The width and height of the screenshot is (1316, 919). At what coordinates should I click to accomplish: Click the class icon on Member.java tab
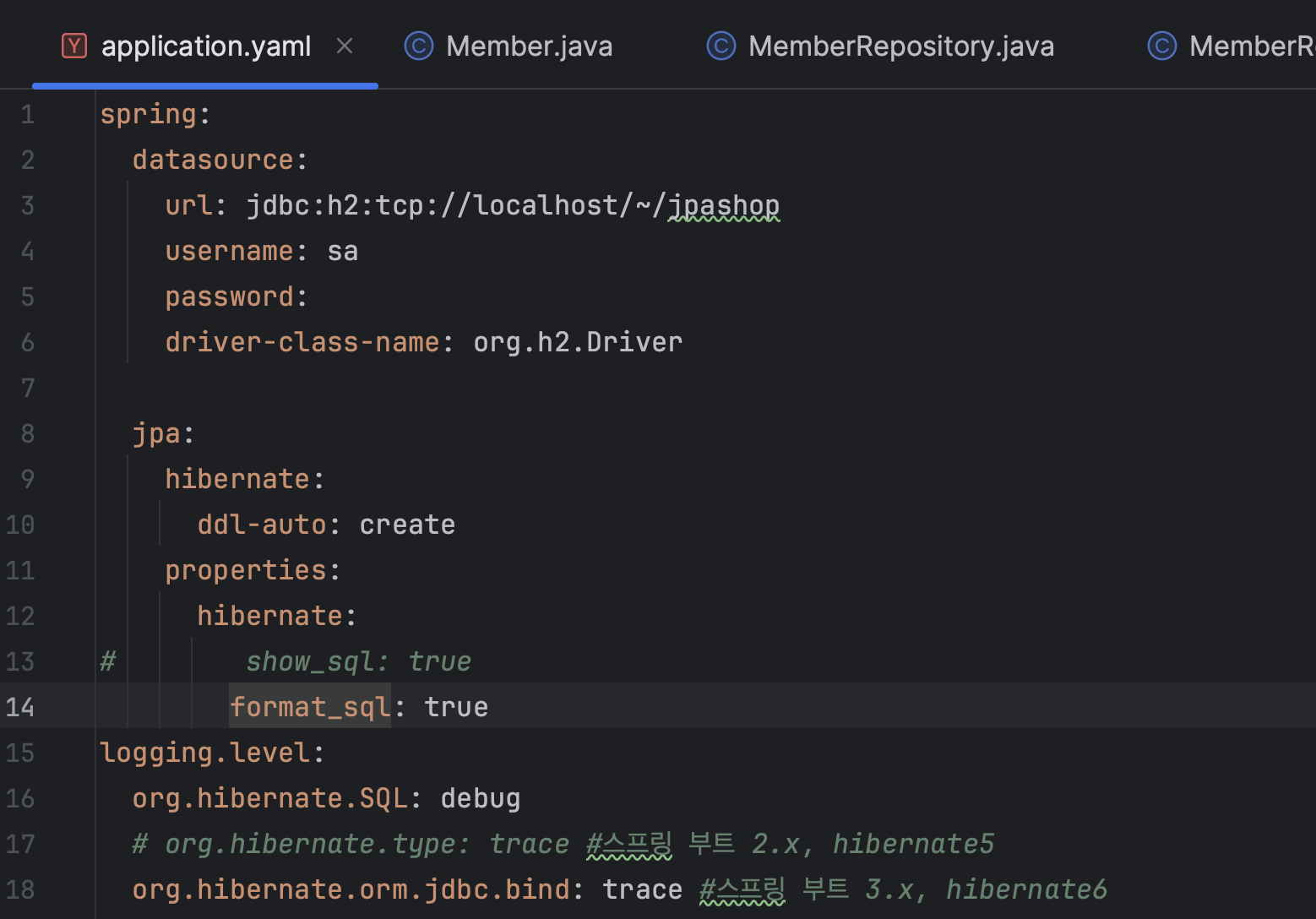[419, 46]
